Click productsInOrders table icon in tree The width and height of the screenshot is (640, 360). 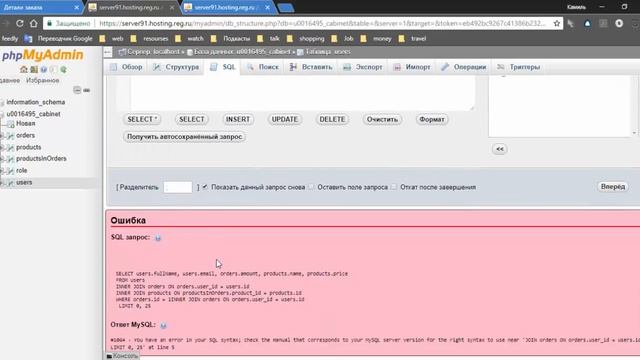point(11,159)
